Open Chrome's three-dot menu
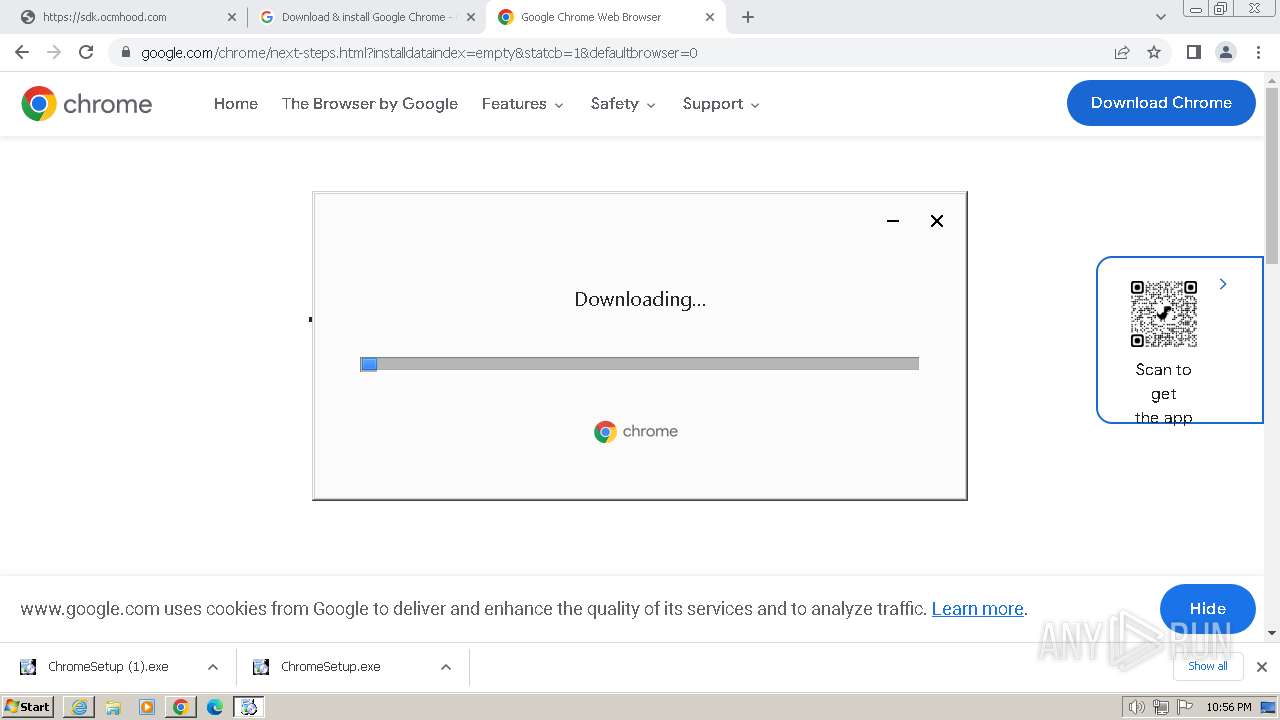This screenshot has height=720, width=1280. point(1258,52)
